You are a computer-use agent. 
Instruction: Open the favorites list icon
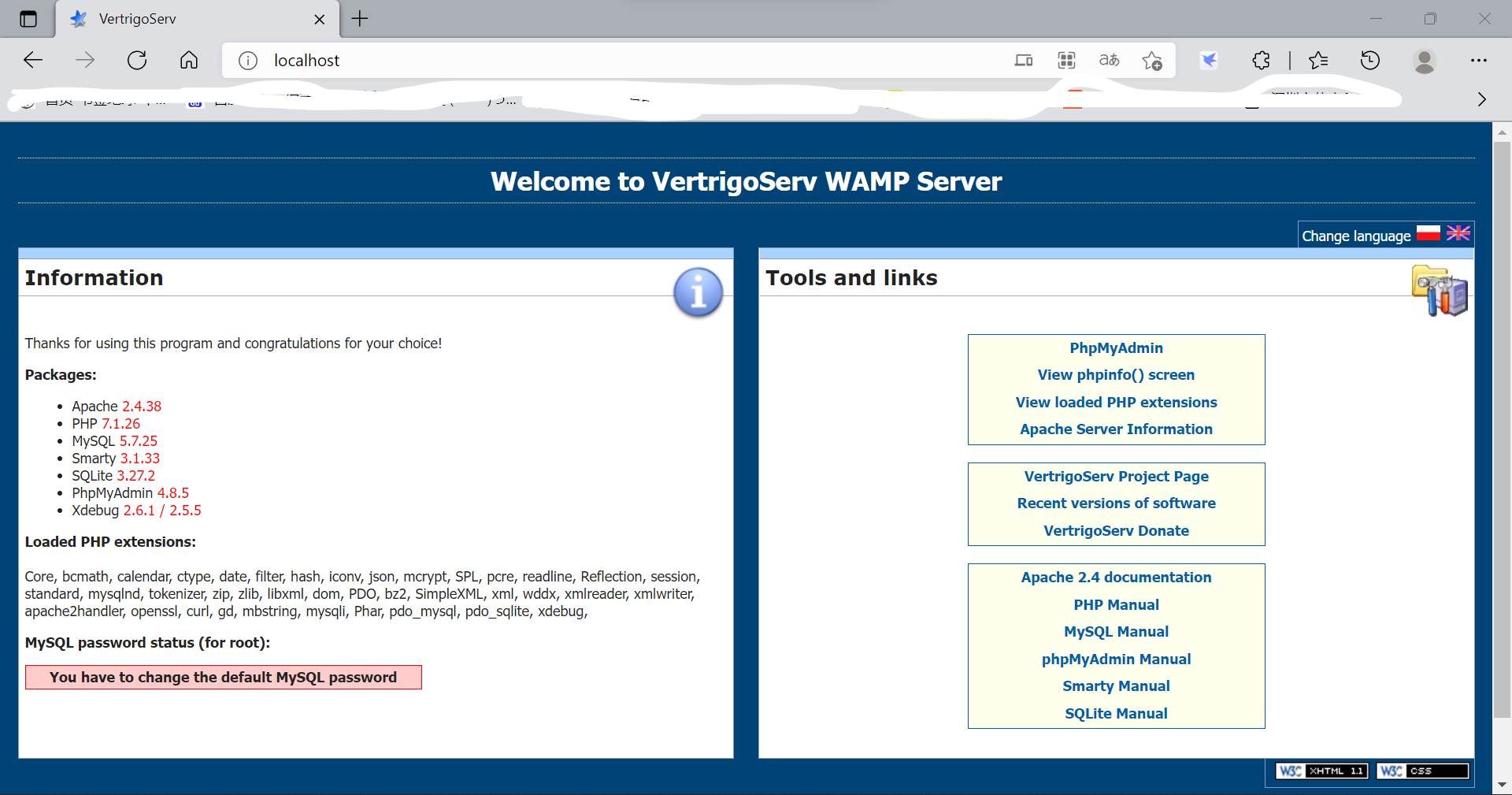point(1318,61)
